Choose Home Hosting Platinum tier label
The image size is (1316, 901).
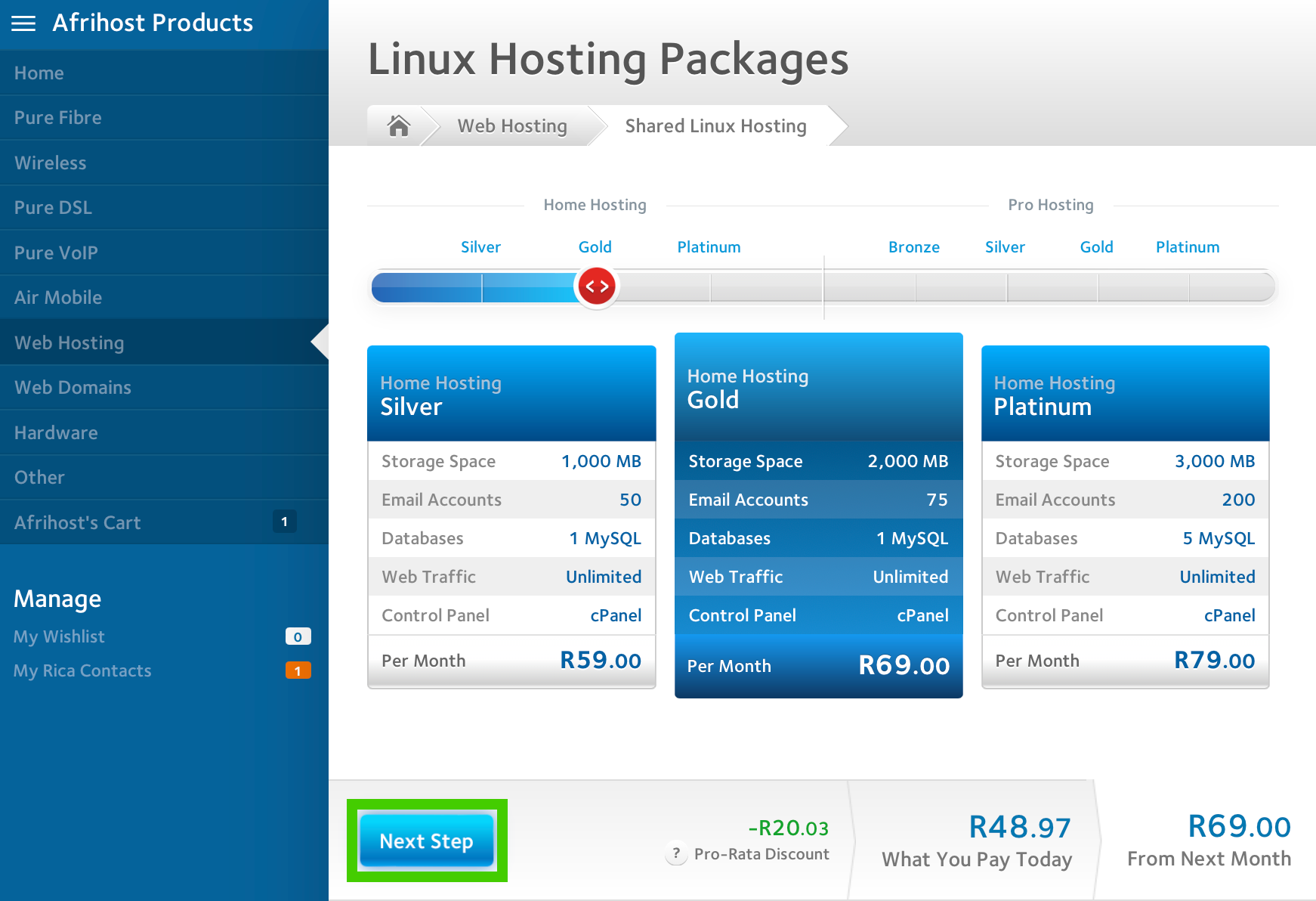coord(709,247)
